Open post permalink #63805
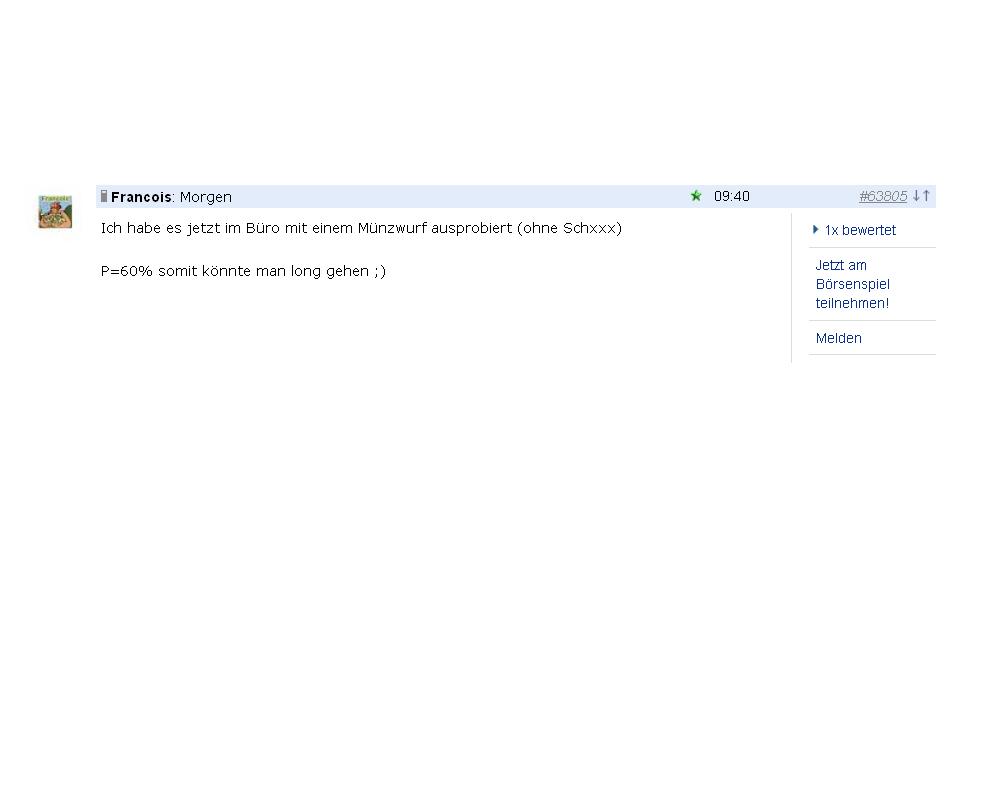The width and height of the screenshot is (1000, 800). click(883, 196)
